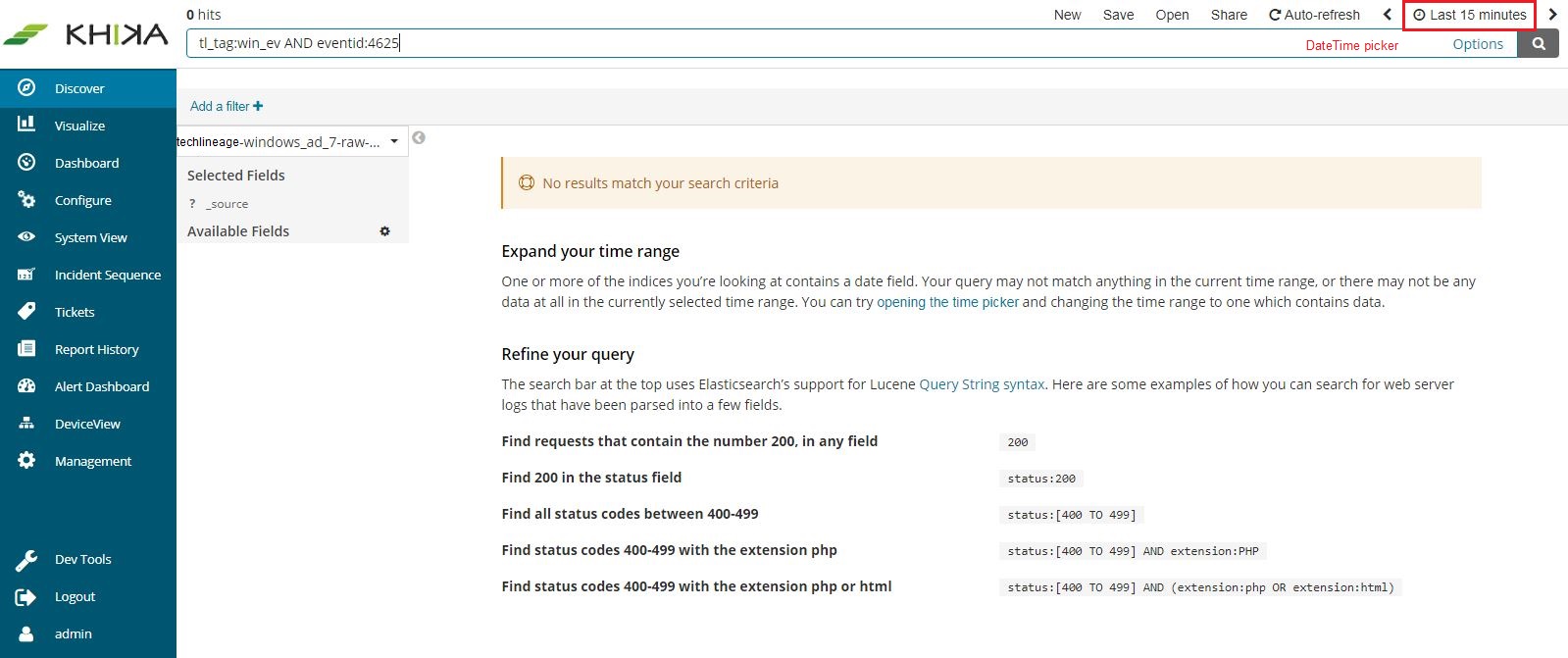Viewport: 1568px width, 658px height.
Task: Click the System View eye icon
Action: (x=26, y=236)
